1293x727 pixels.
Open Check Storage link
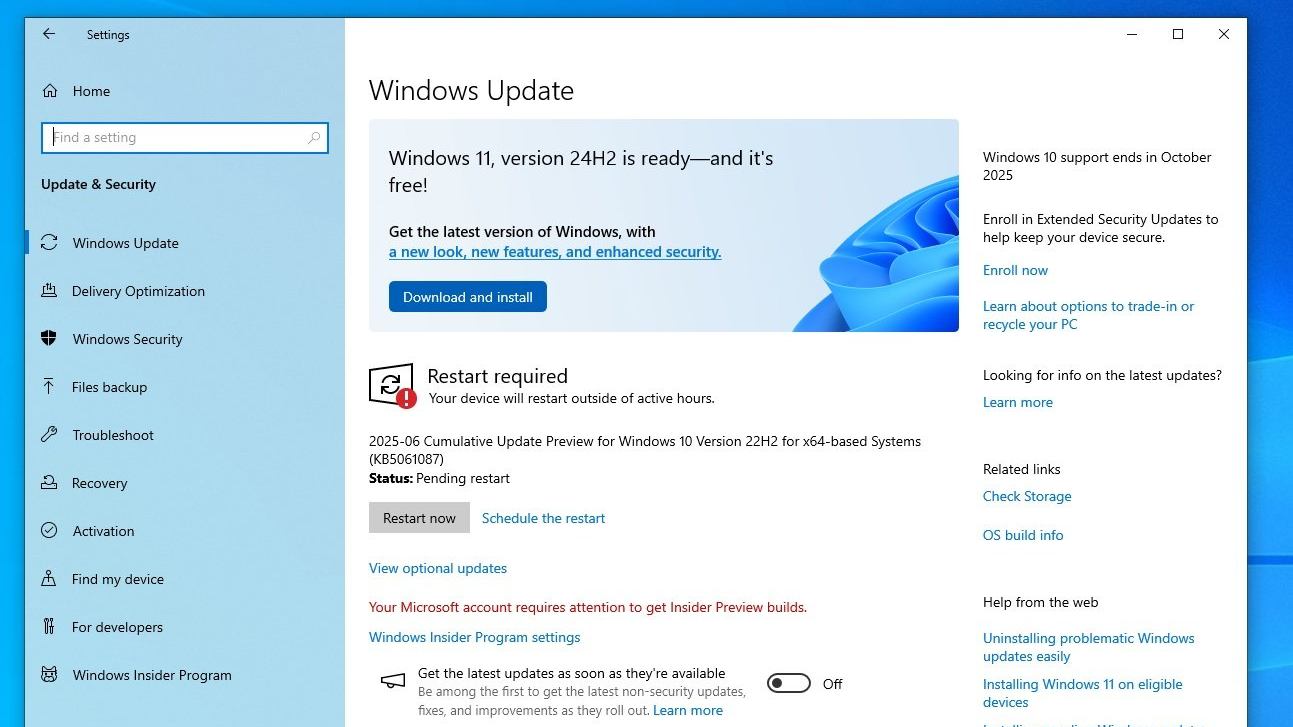pos(1026,496)
